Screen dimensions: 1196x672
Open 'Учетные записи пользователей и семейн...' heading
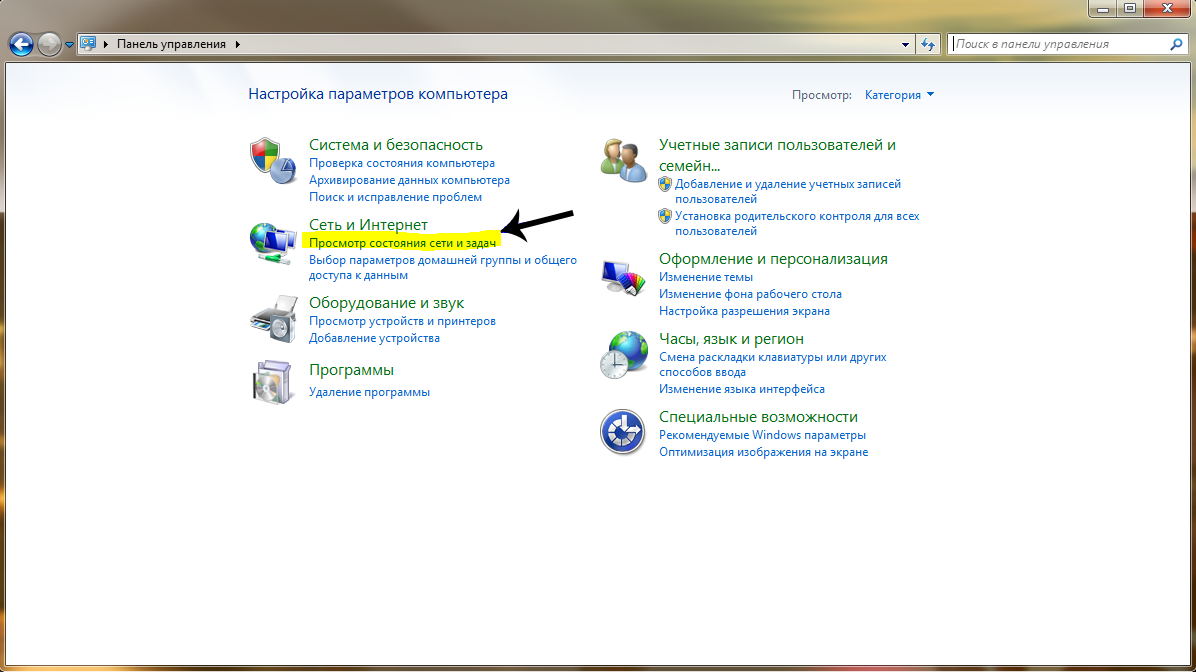(777, 155)
